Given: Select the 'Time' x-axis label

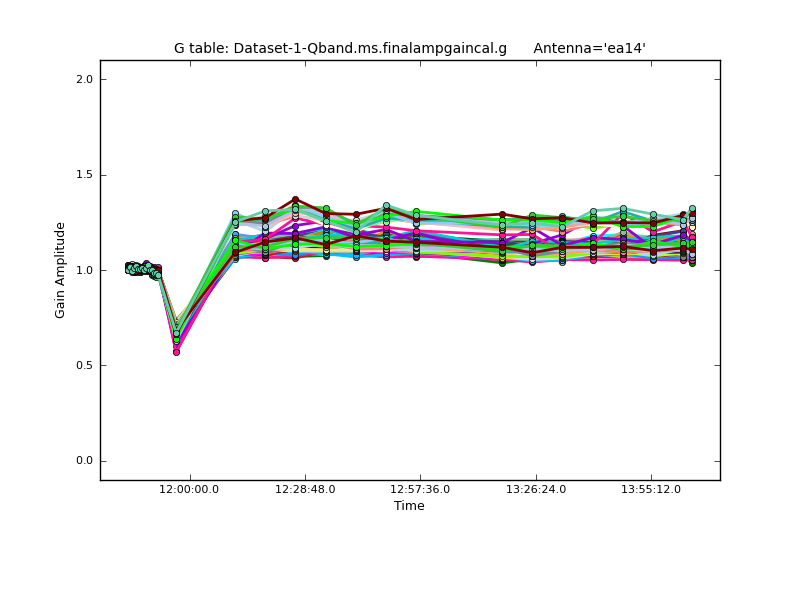Looking at the screenshot, I should pos(409,506).
